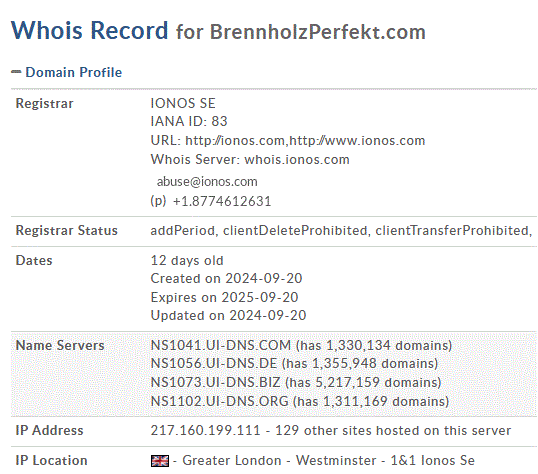This screenshot has height=474, width=538.
Task: Click the Created on 2024-09-20 date
Action: pos(226,278)
